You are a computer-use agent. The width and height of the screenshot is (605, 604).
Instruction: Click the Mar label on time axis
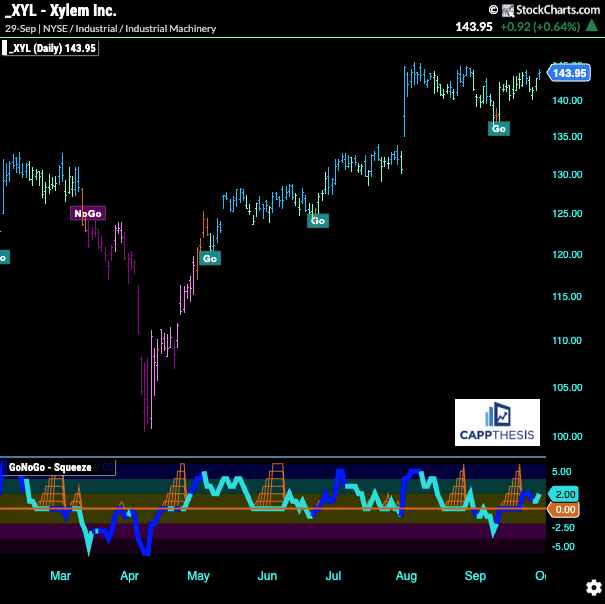[61, 576]
